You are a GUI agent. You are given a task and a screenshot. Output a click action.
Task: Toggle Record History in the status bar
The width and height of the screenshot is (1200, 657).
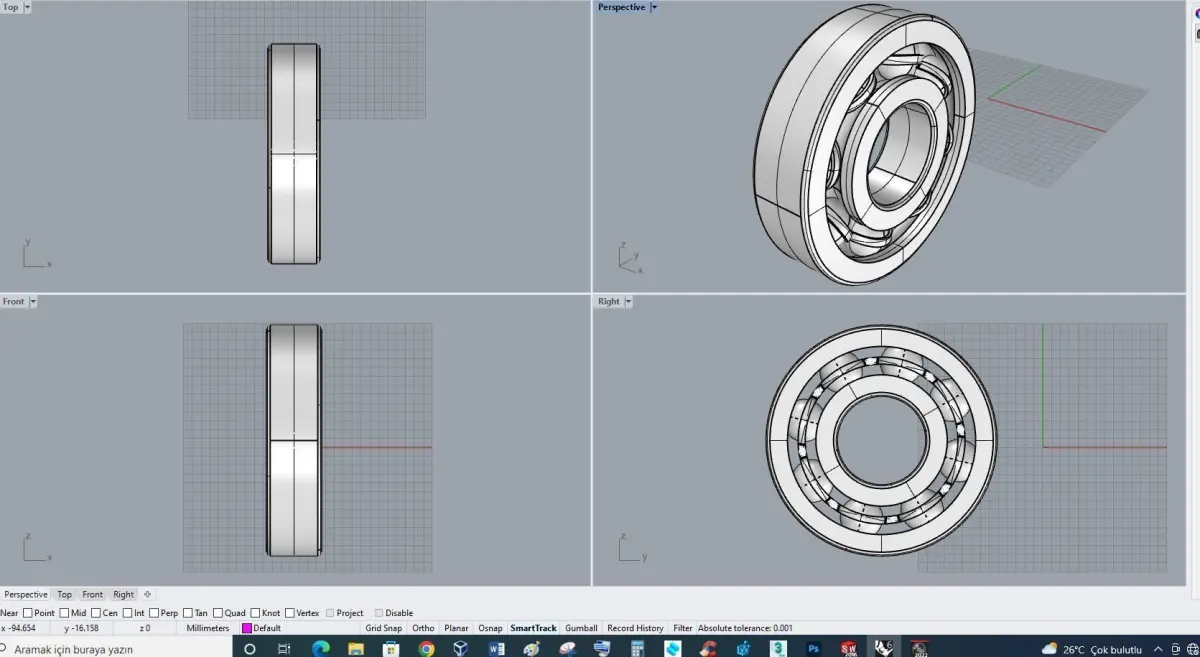(x=635, y=628)
